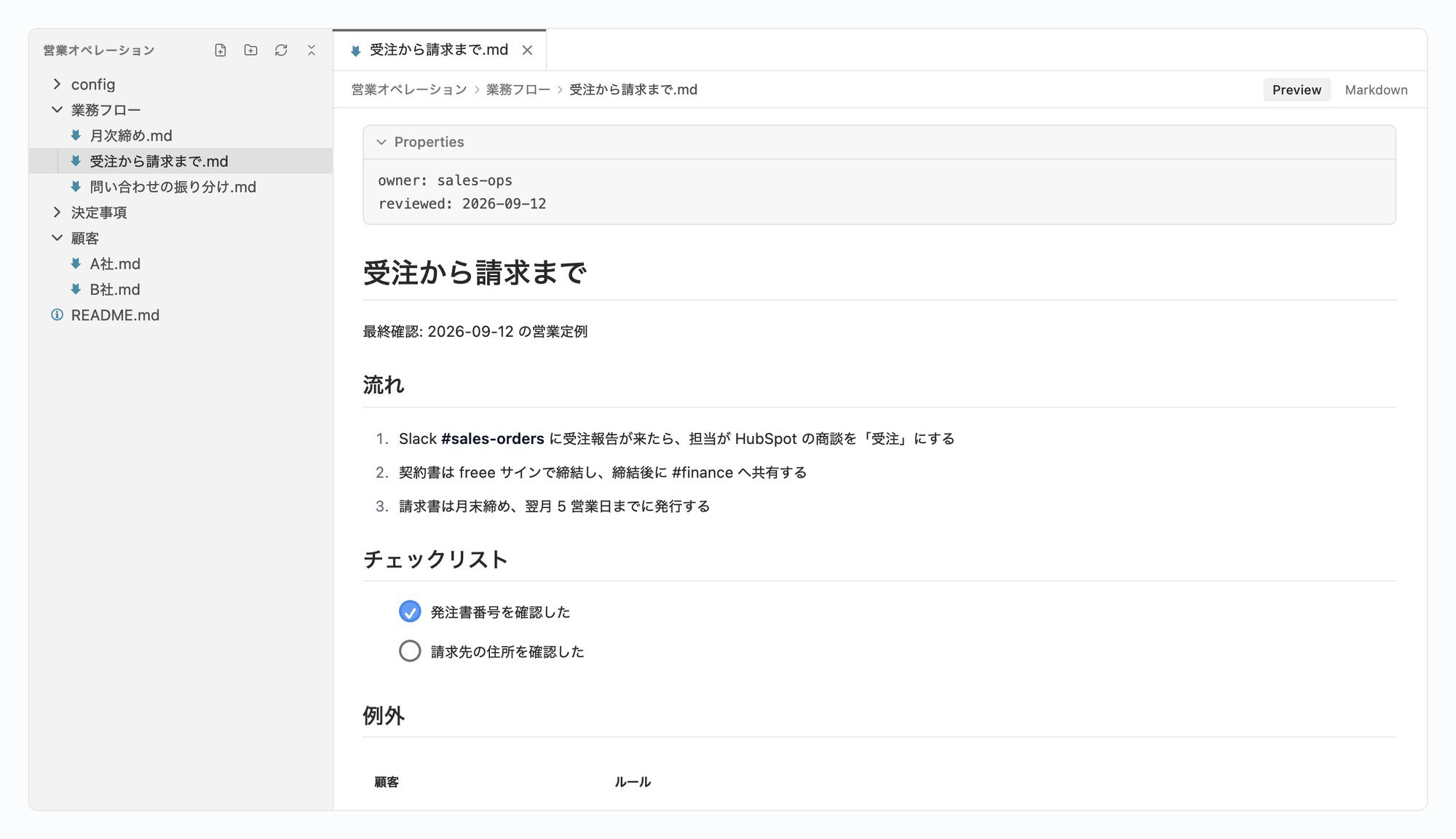The width and height of the screenshot is (1456, 839).
Task: Click the markdown icon beside B社.md
Action: tap(76, 290)
